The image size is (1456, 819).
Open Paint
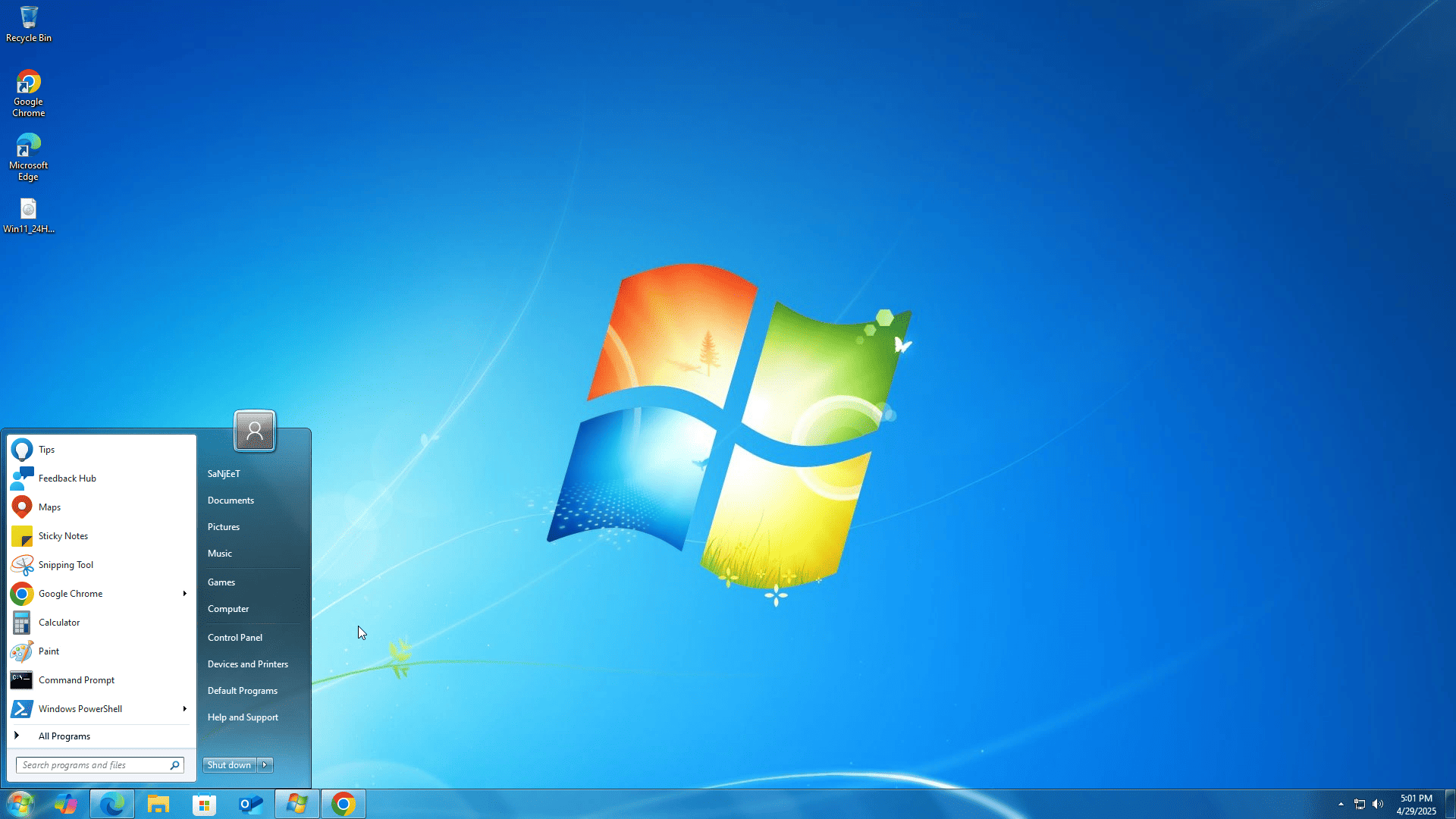(x=48, y=651)
